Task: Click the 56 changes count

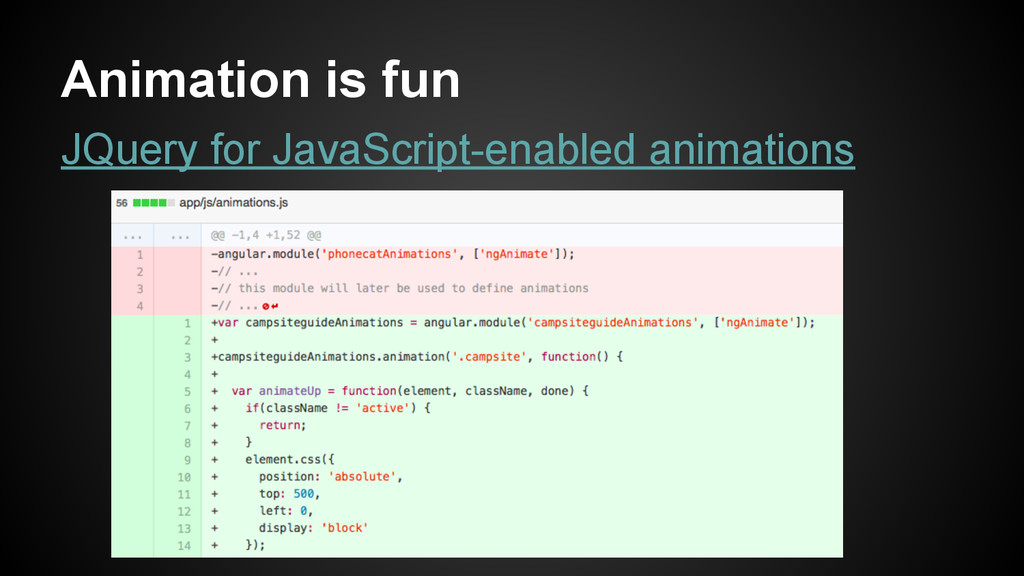Action: tap(121, 203)
